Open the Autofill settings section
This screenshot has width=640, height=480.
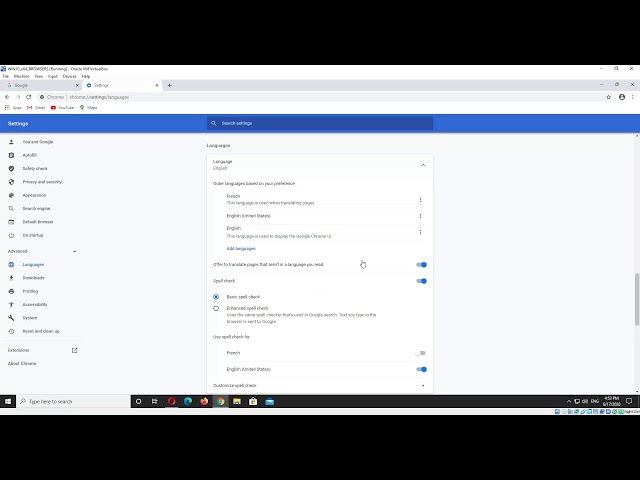tap(29, 155)
